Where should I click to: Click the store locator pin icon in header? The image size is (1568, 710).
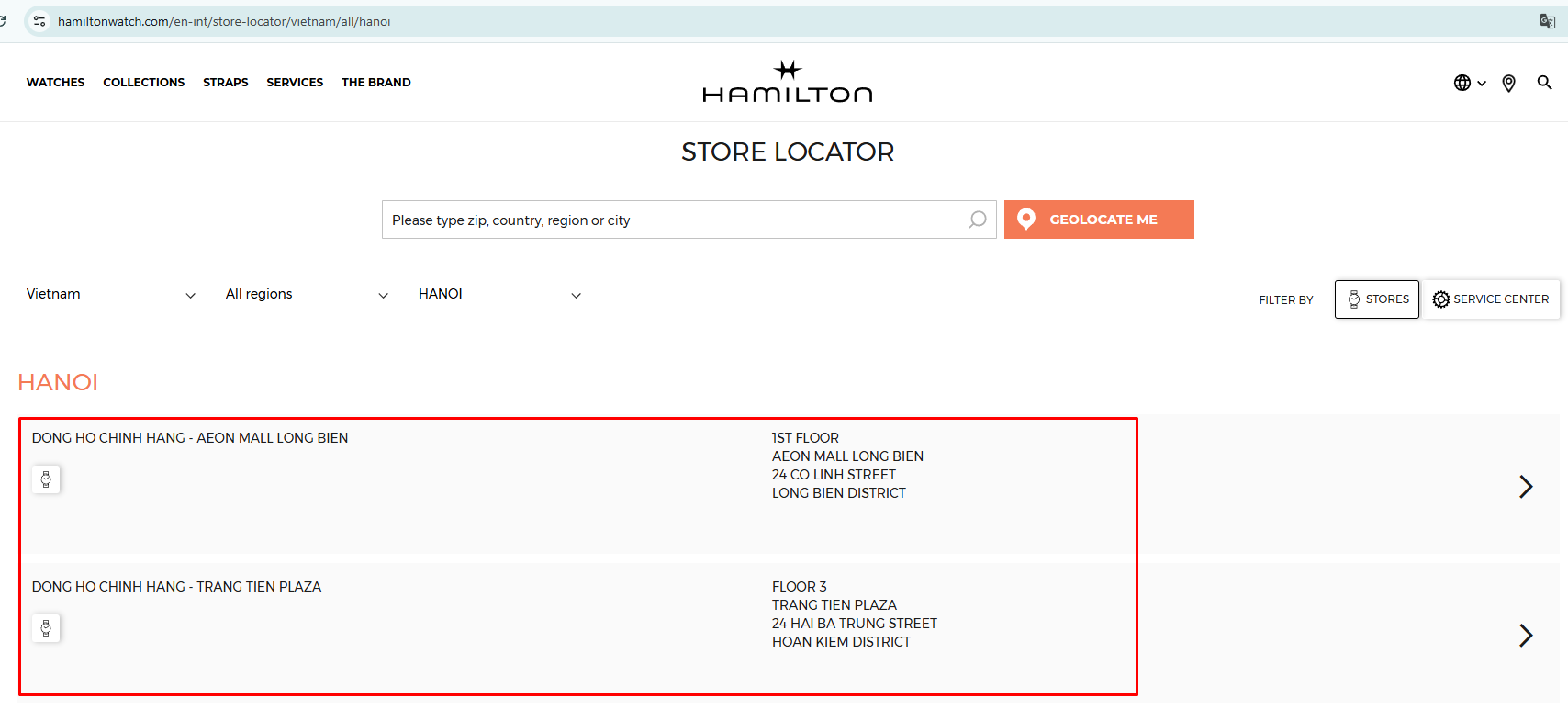coord(1508,84)
